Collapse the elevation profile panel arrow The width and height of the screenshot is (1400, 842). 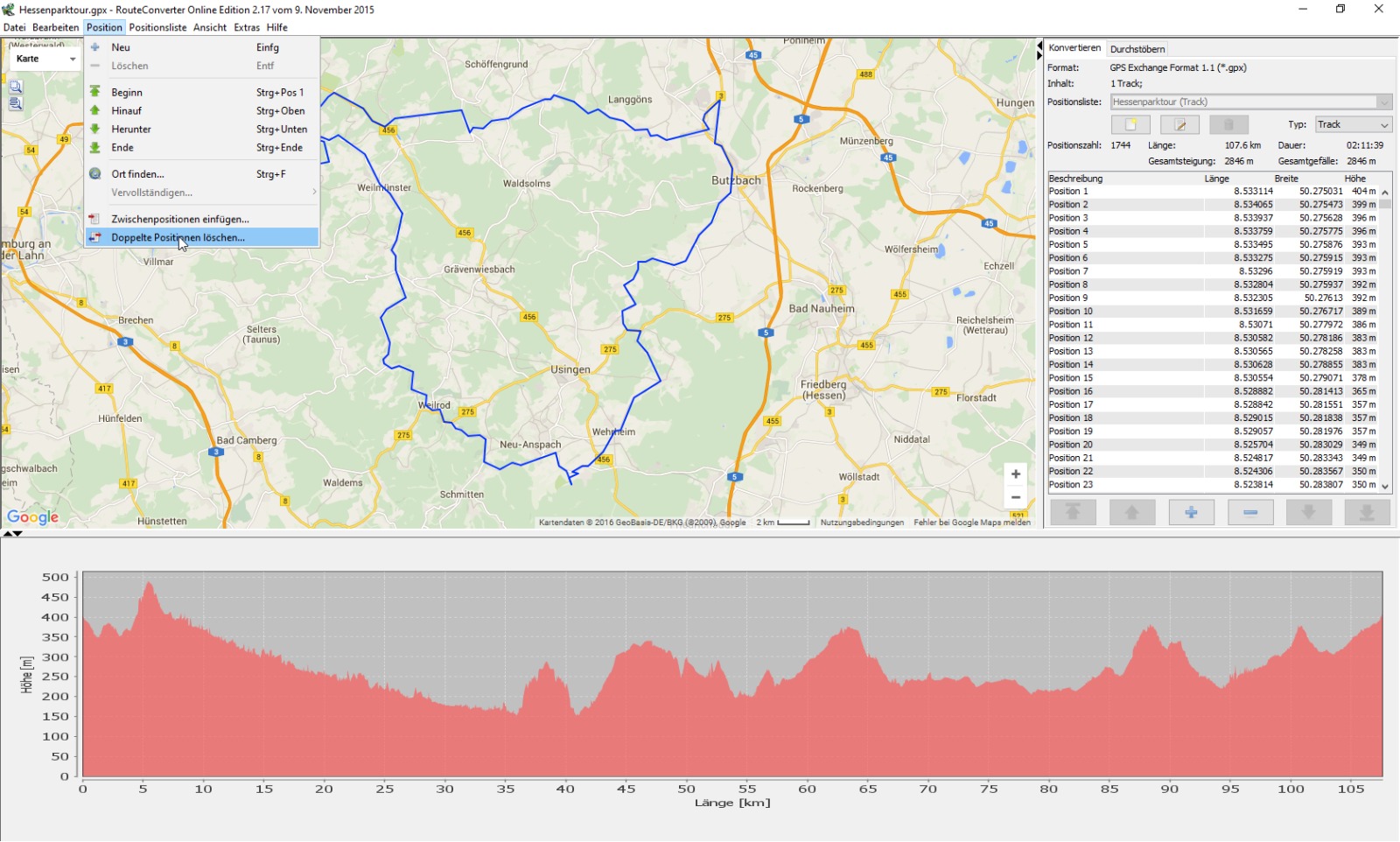17,533
